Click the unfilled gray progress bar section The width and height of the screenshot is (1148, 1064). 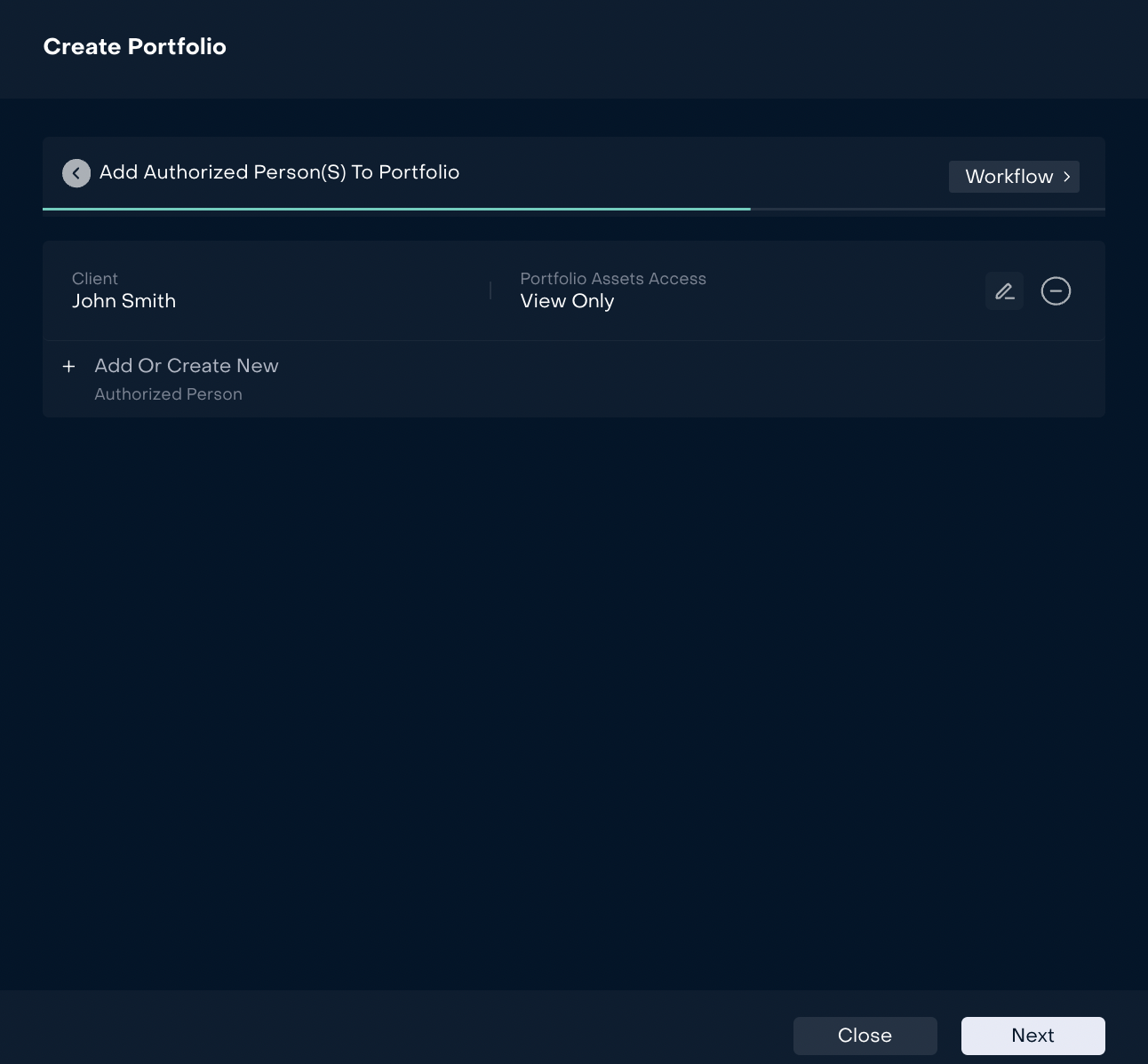click(x=927, y=210)
